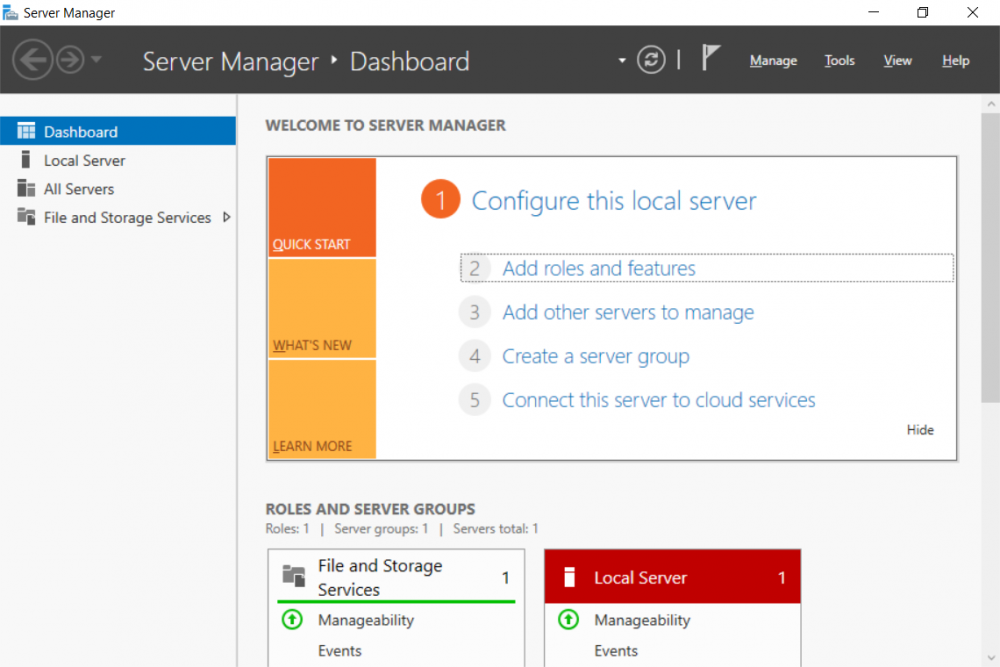The height and width of the screenshot is (667, 1000).
Task: Click the Local Server tile icon
Action: point(570,577)
